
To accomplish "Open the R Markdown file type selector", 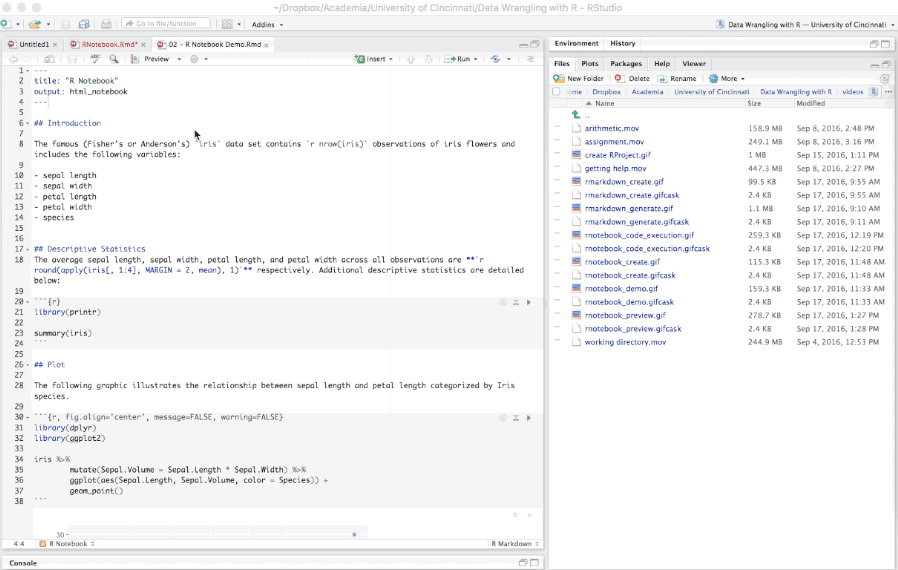I will coord(514,544).
